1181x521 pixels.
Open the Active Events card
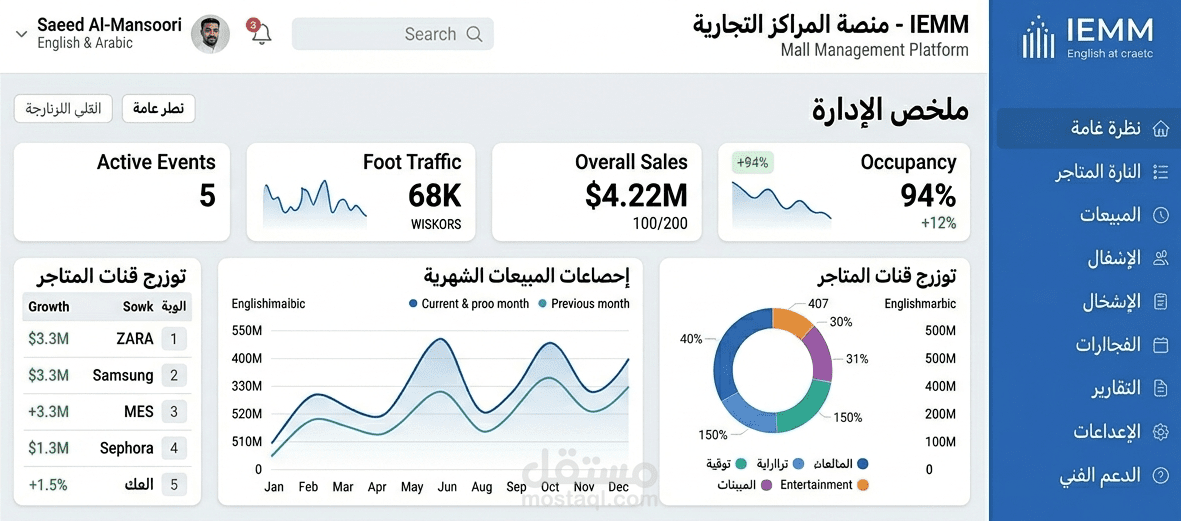[x=122, y=192]
